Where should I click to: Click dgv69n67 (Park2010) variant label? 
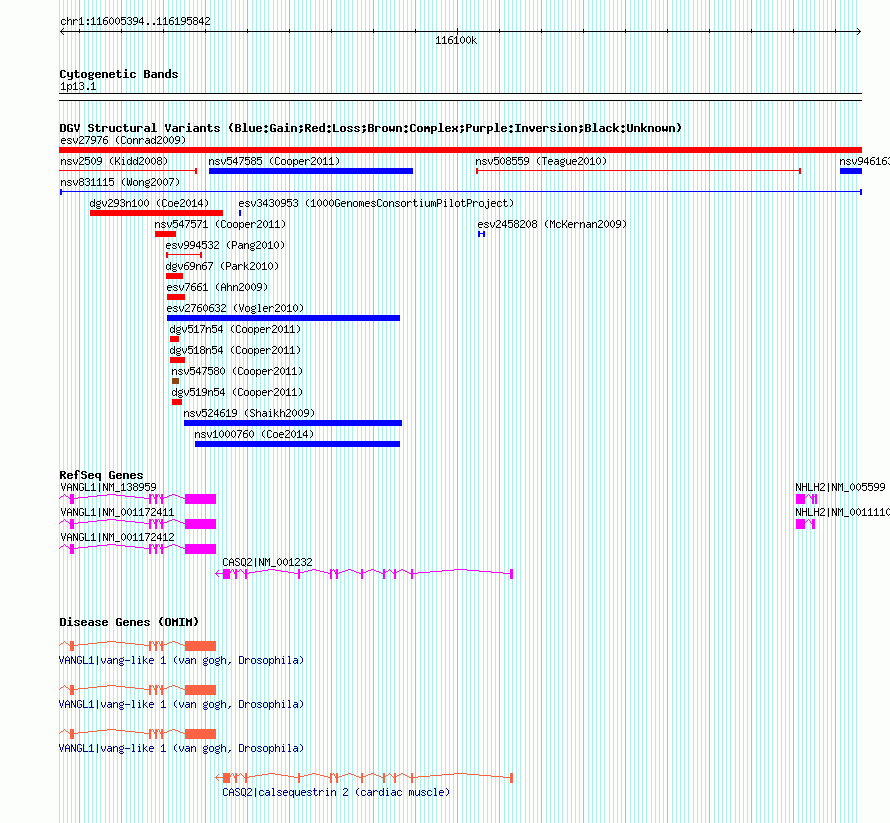click(x=222, y=266)
